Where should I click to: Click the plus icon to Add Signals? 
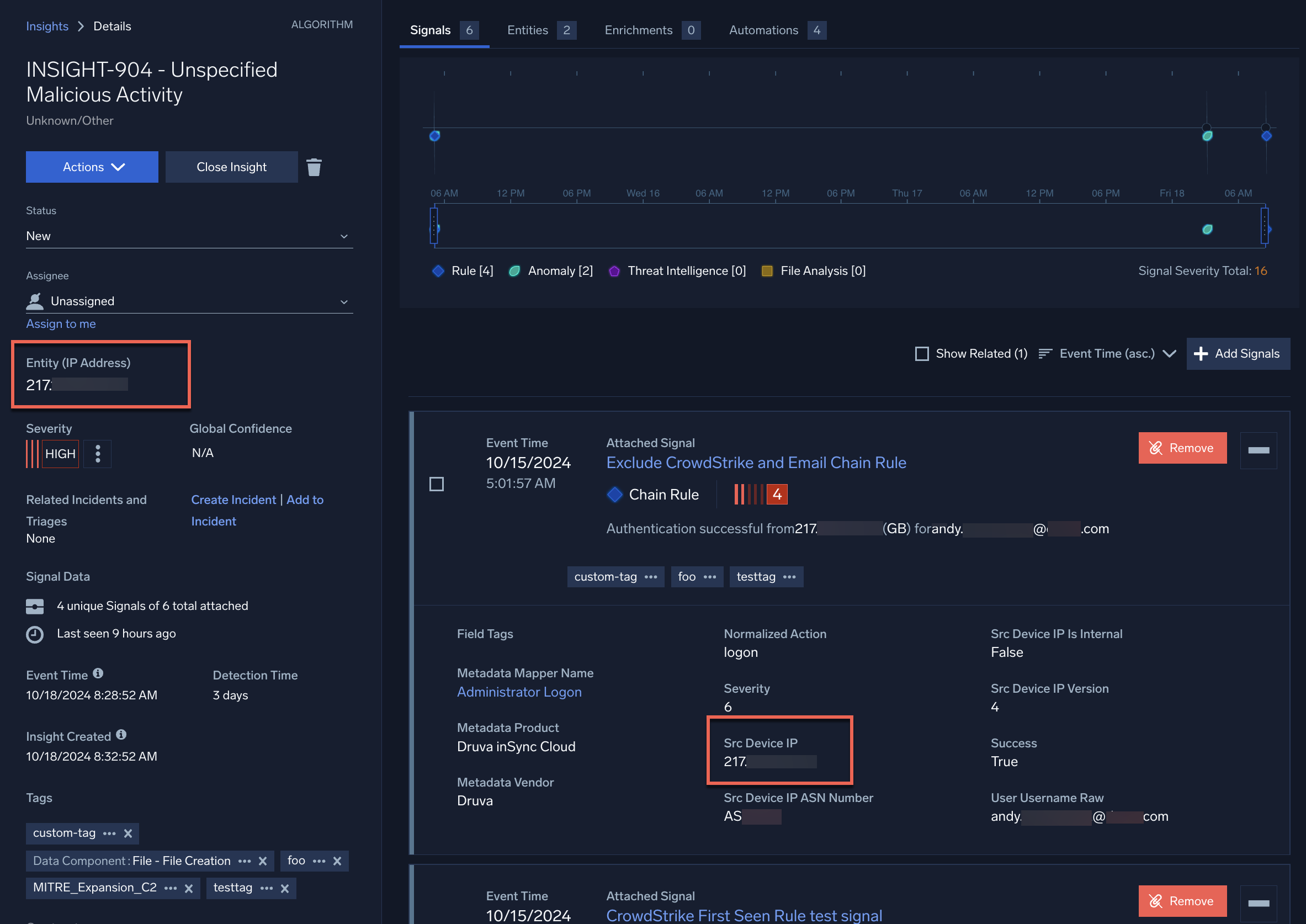click(1201, 354)
